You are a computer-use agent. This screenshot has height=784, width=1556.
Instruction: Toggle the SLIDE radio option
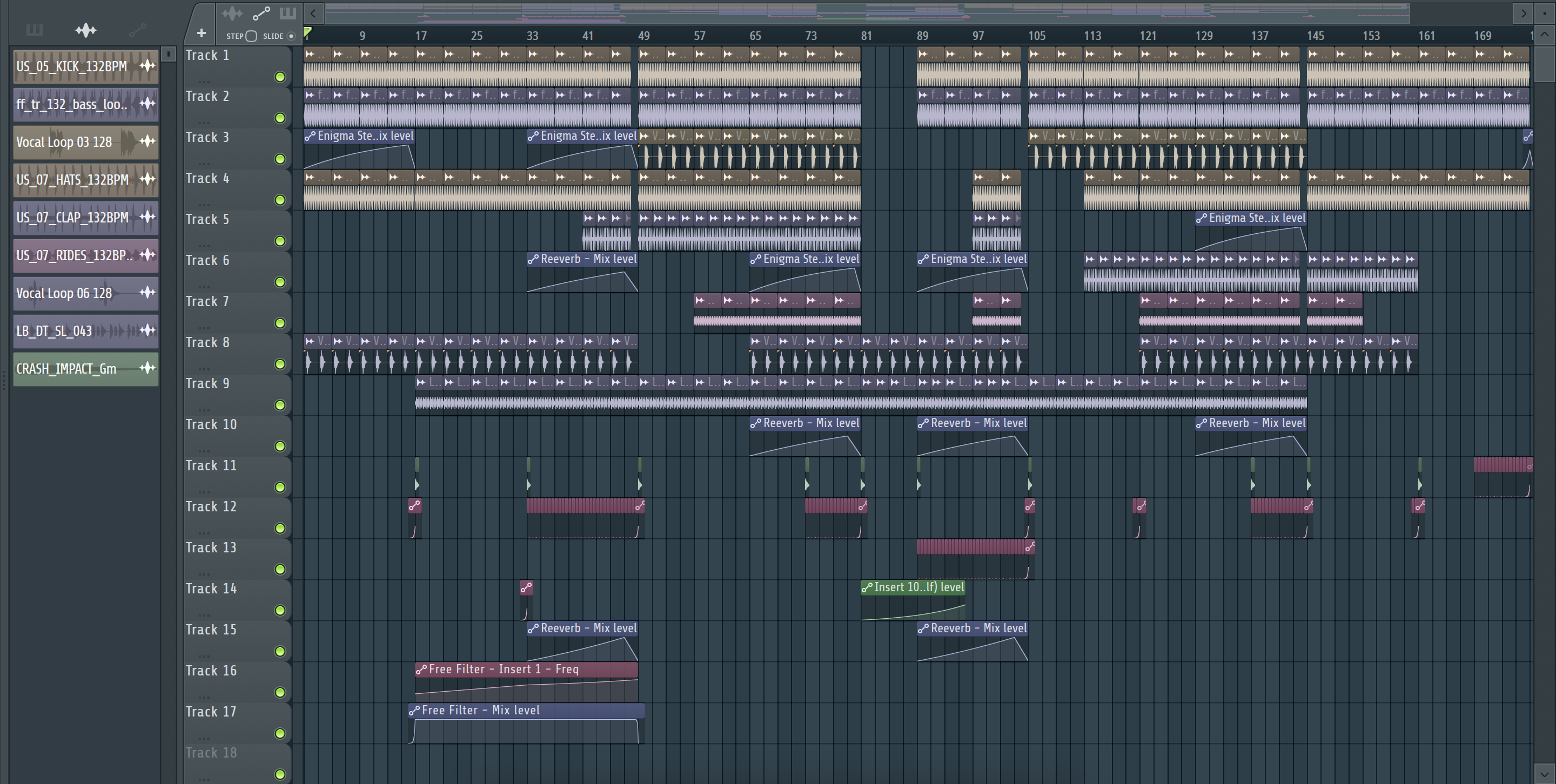tap(291, 36)
